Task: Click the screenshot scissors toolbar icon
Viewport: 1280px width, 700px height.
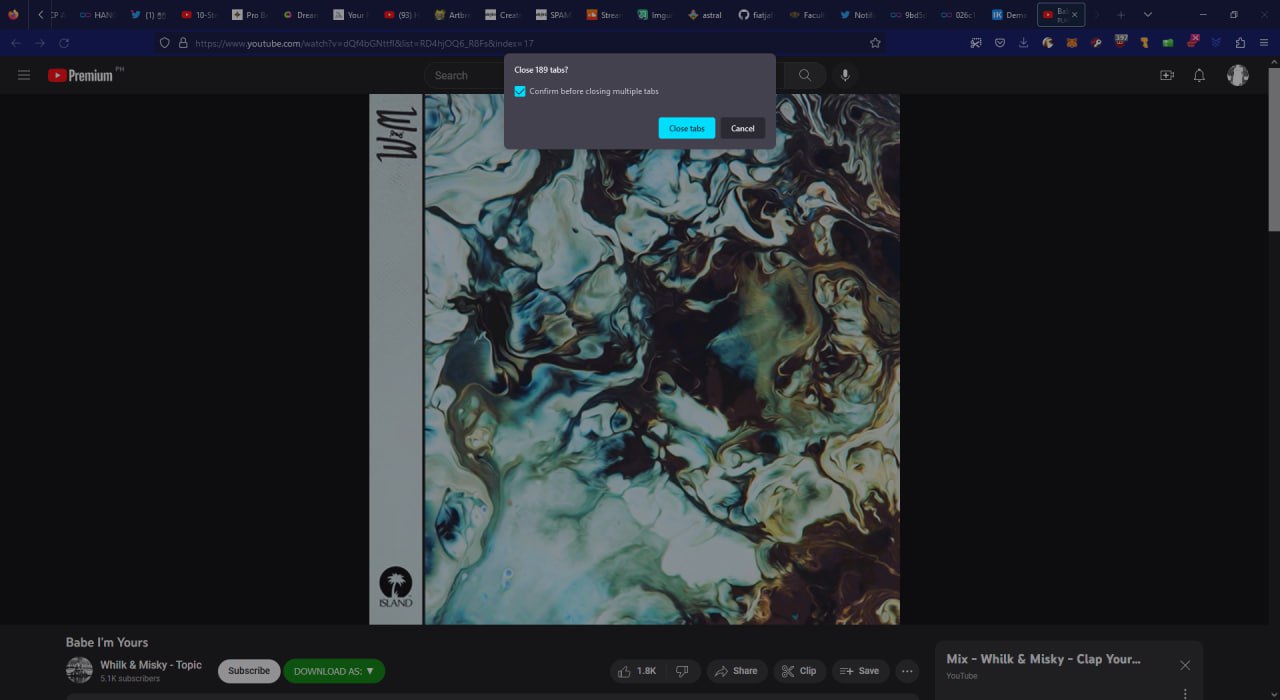Action: [x=975, y=43]
